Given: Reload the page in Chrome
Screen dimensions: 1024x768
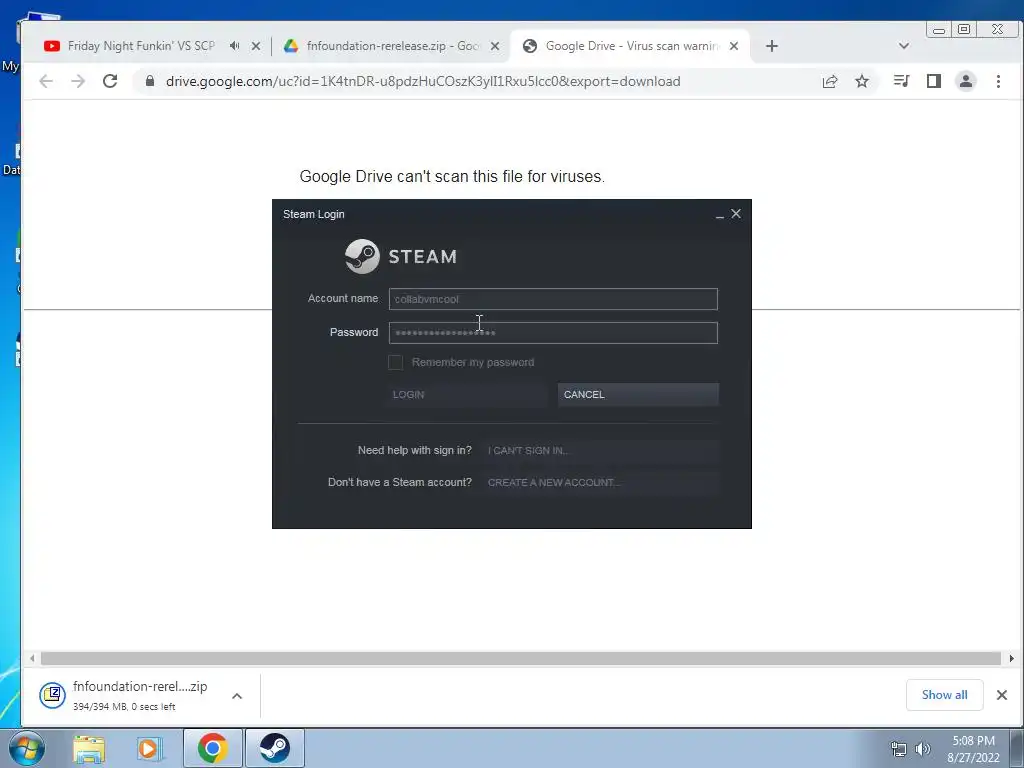Looking at the screenshot, I should click(x=110, y=81).
